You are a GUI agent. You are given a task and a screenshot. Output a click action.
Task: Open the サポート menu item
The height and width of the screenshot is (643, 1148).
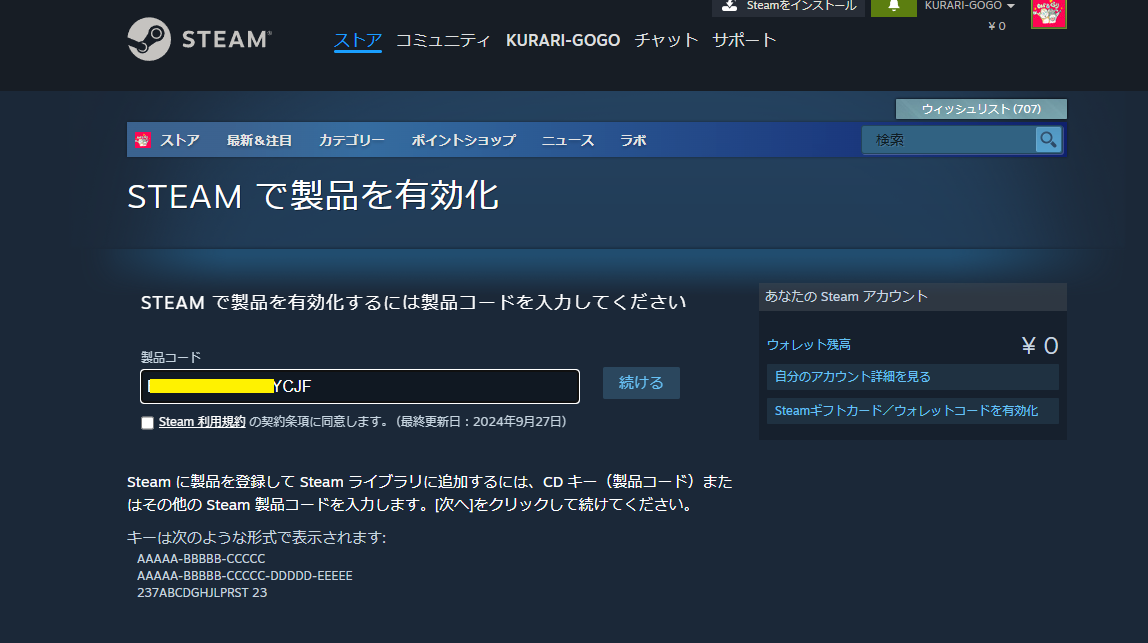pyautogui.click(x=744, y=40)
